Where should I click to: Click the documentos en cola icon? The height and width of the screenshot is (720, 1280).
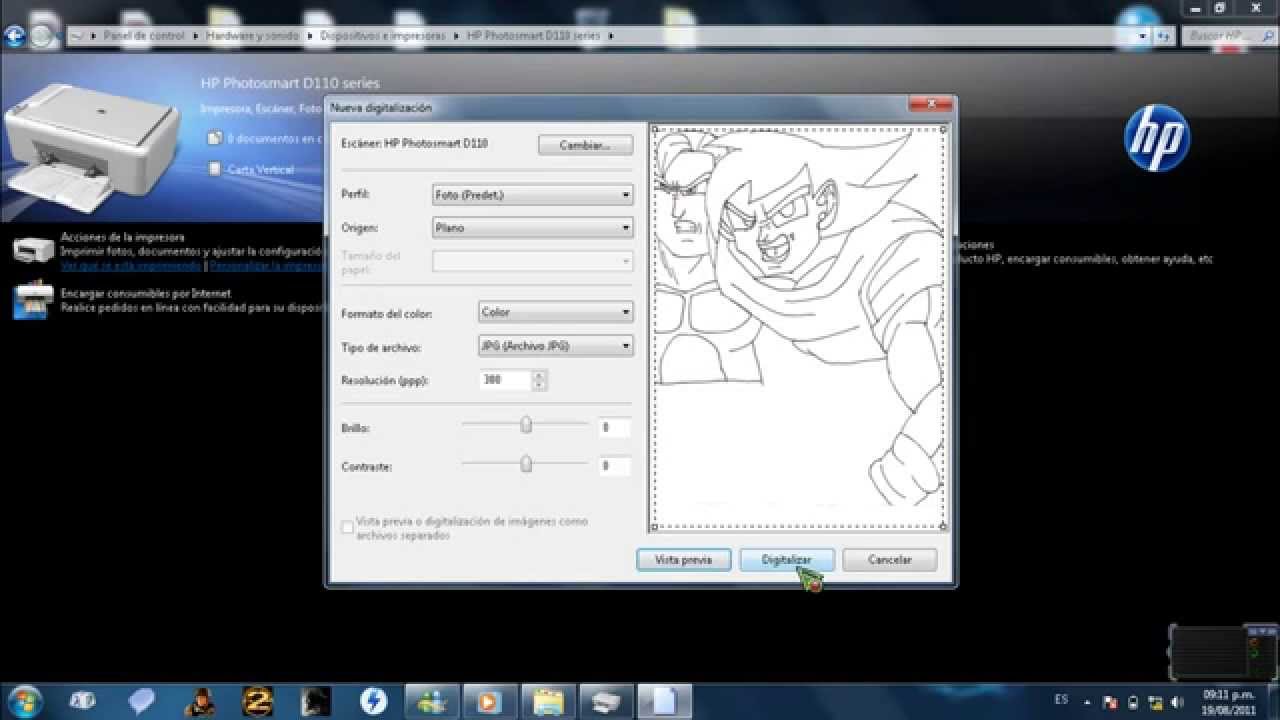(214, 138)
